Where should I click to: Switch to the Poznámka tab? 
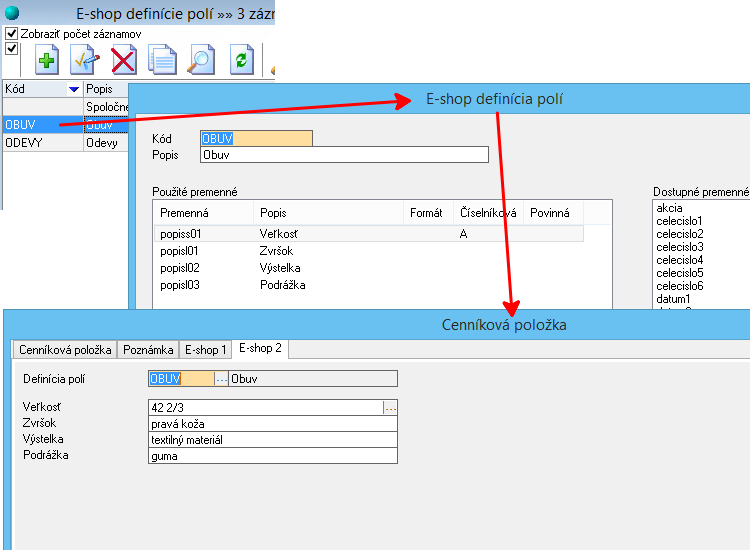point(147,349)
